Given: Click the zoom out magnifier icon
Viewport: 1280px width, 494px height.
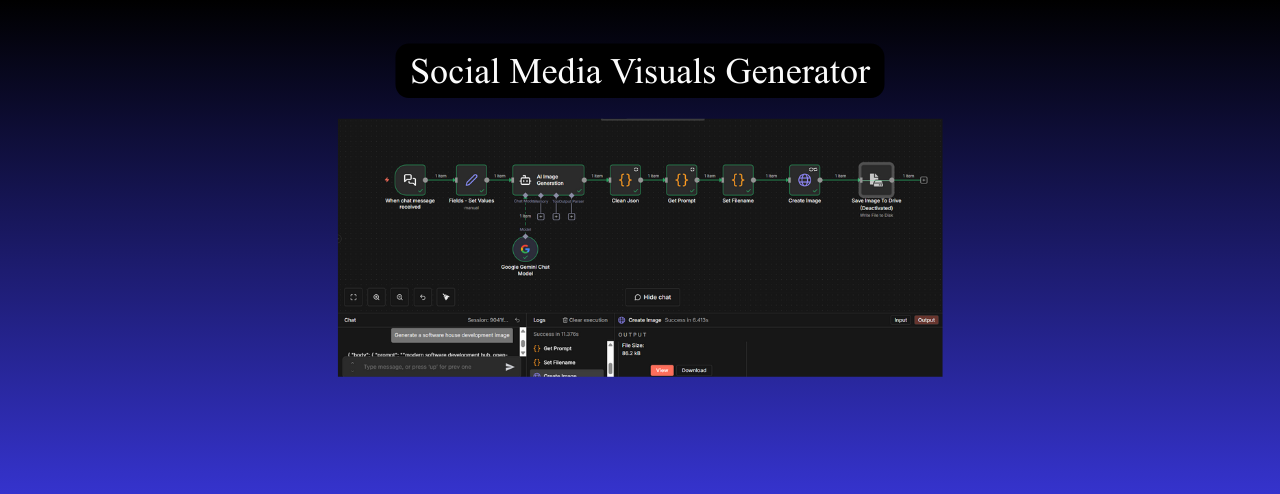Looking at the screenshot, I should pos(399,297).
